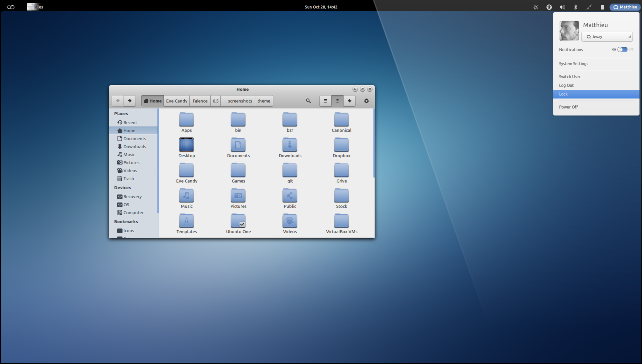642x364 pixels.
Task: Select Pictures in the sidebar
Action: tap(133, 163)
